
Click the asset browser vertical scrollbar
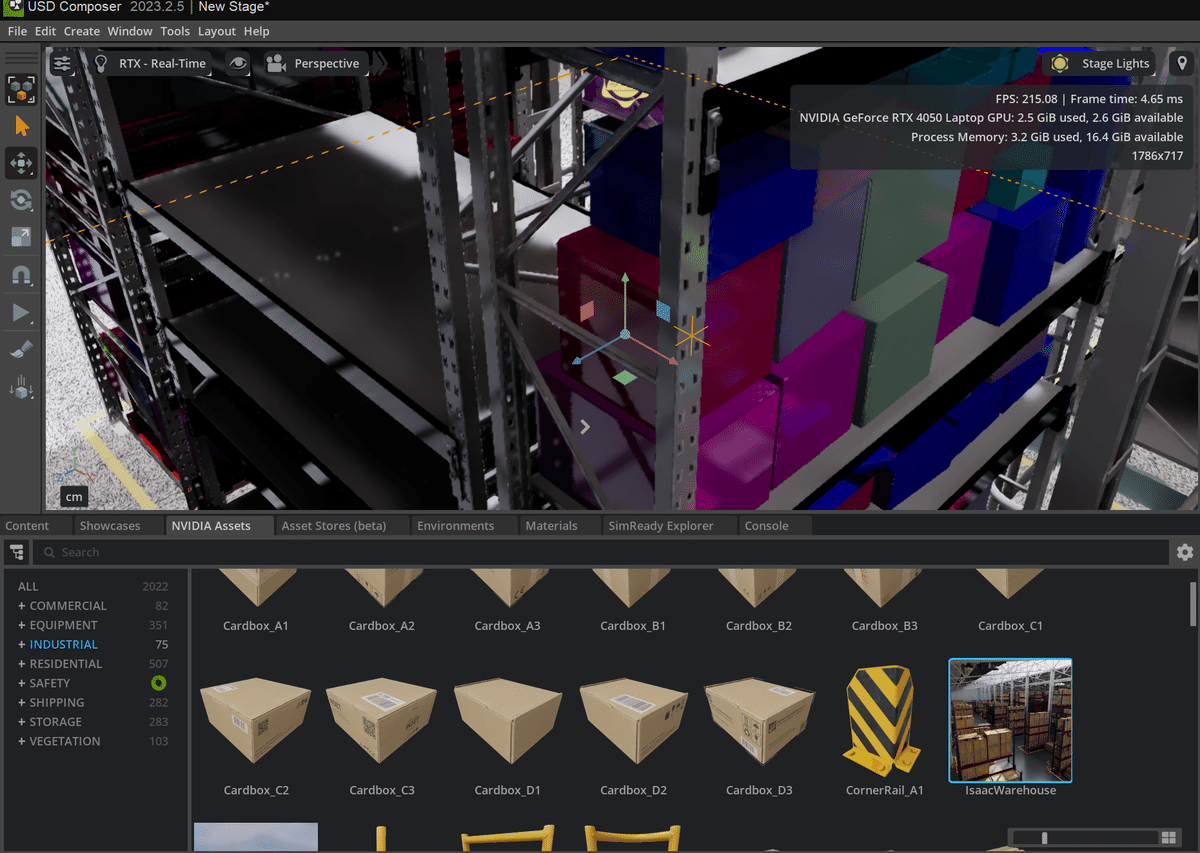click(1193, 603)
